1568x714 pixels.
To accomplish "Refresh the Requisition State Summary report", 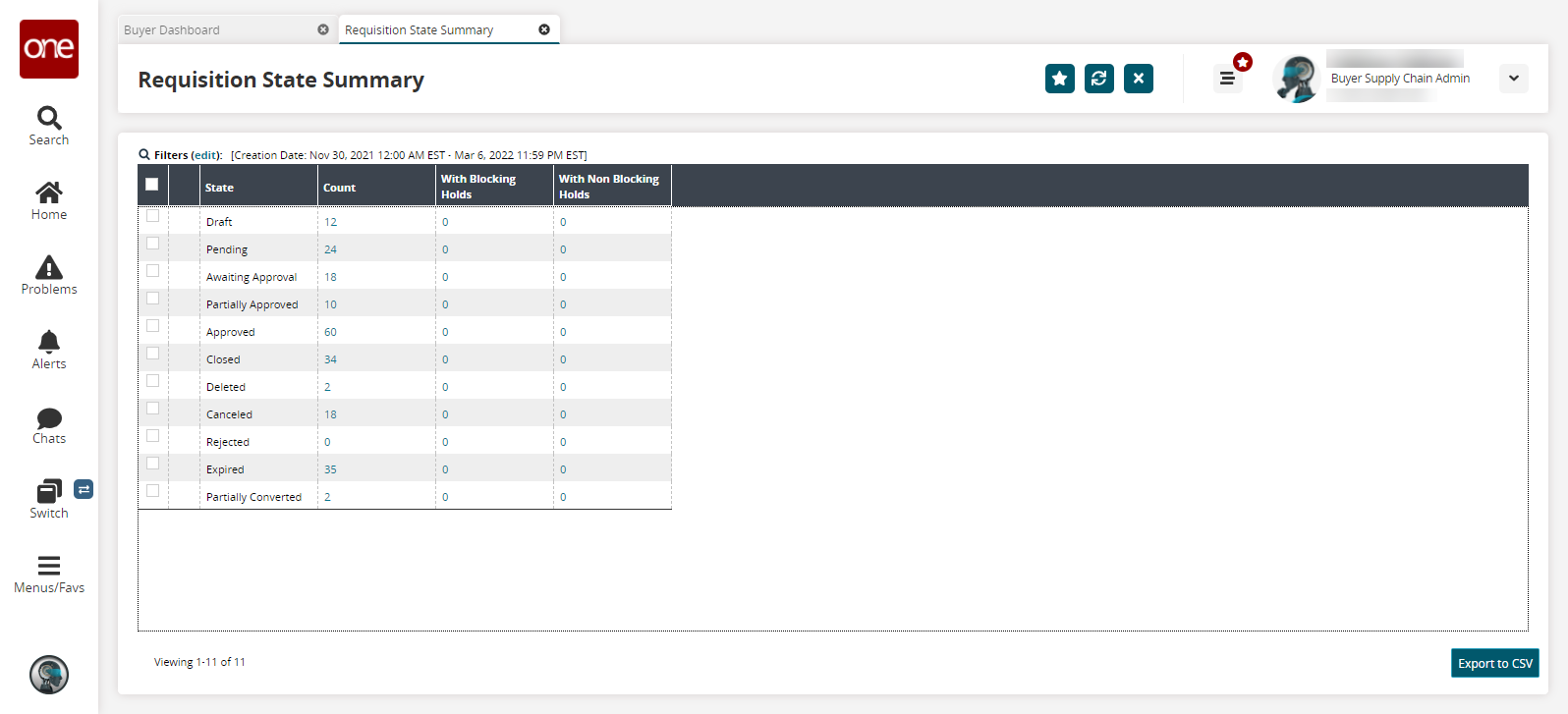I will [x=1098, y=79].
